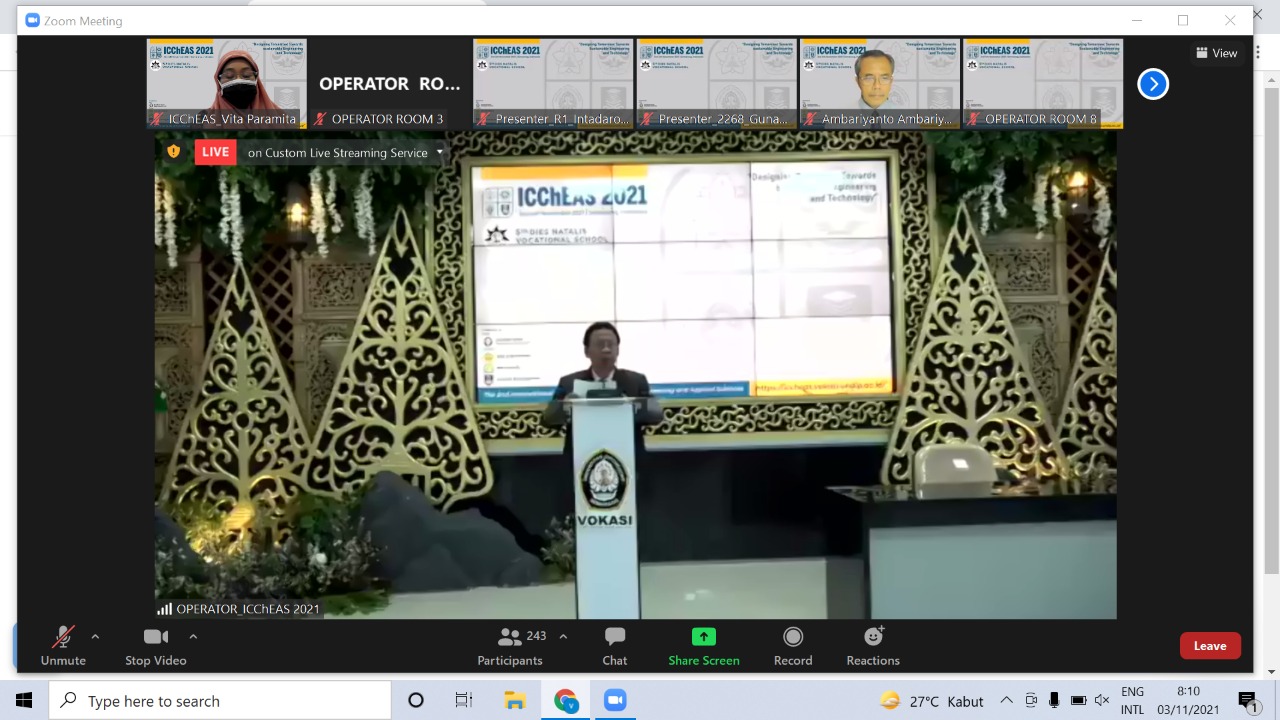
Task: Open Zoom from the Windows taskbar
Action: click(x=615, y=701)
